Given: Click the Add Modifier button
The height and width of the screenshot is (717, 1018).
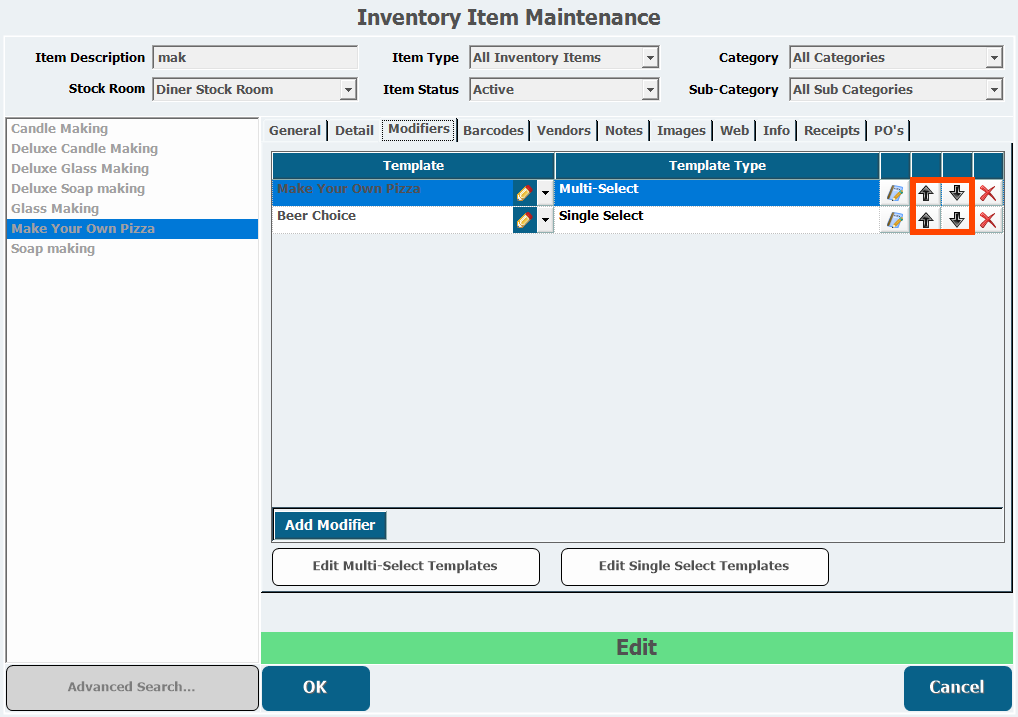Looking at the screenshot, I should click(x=330, y=525).
